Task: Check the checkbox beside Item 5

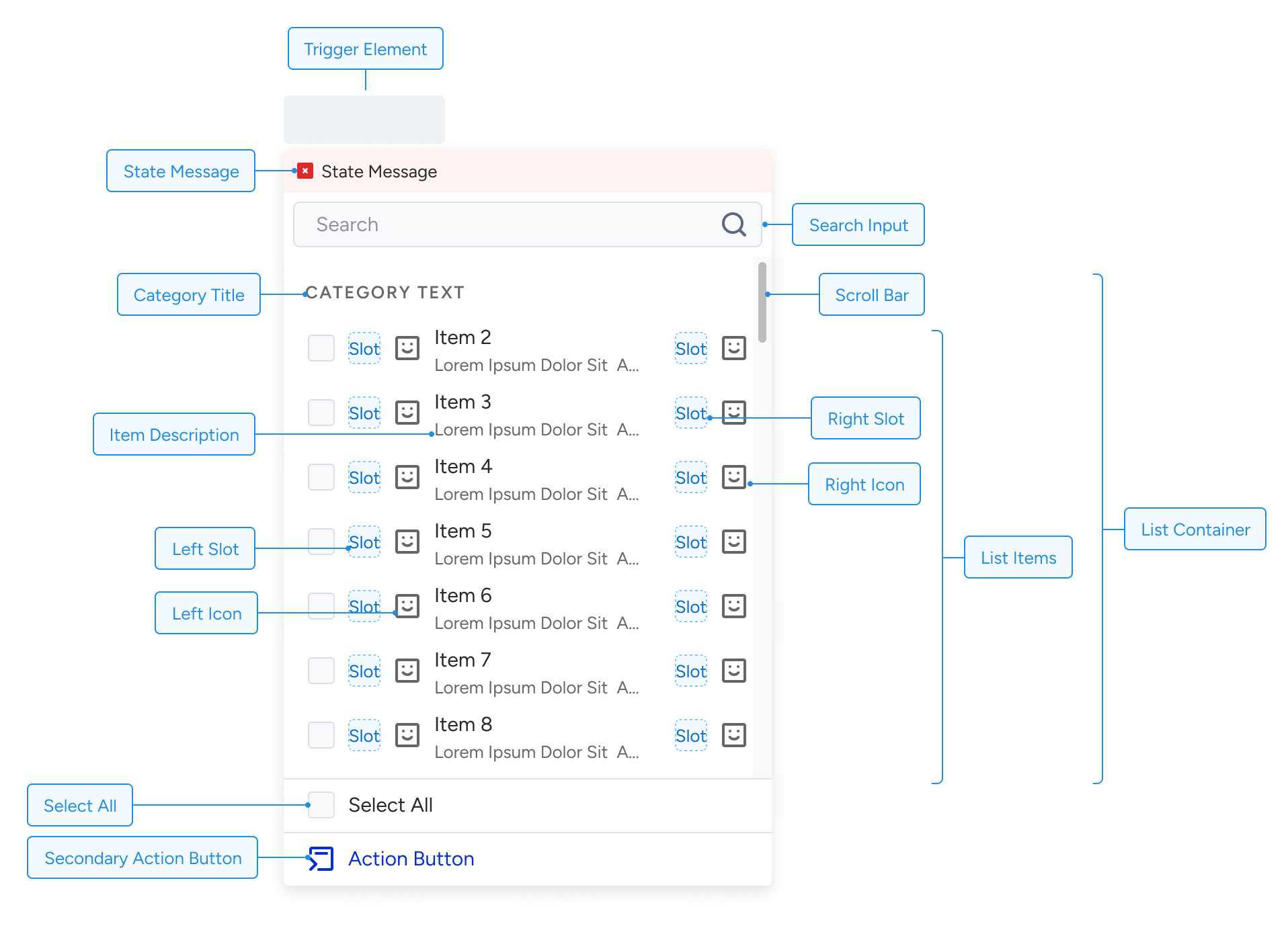Action: 321,541
